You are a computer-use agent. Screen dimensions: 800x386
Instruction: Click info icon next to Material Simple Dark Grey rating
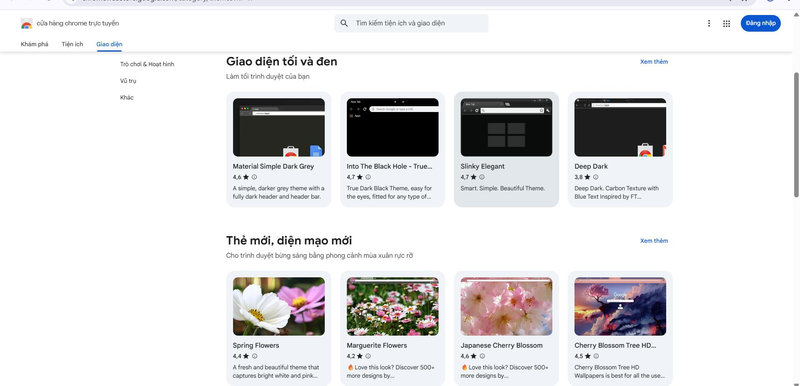(x=254, y=177)
